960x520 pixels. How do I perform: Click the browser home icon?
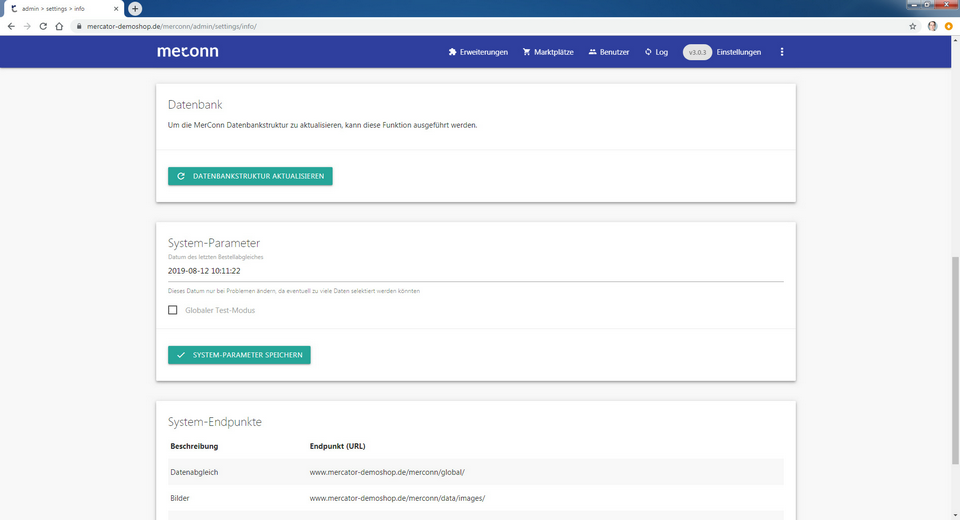click(x=59, y=26)
